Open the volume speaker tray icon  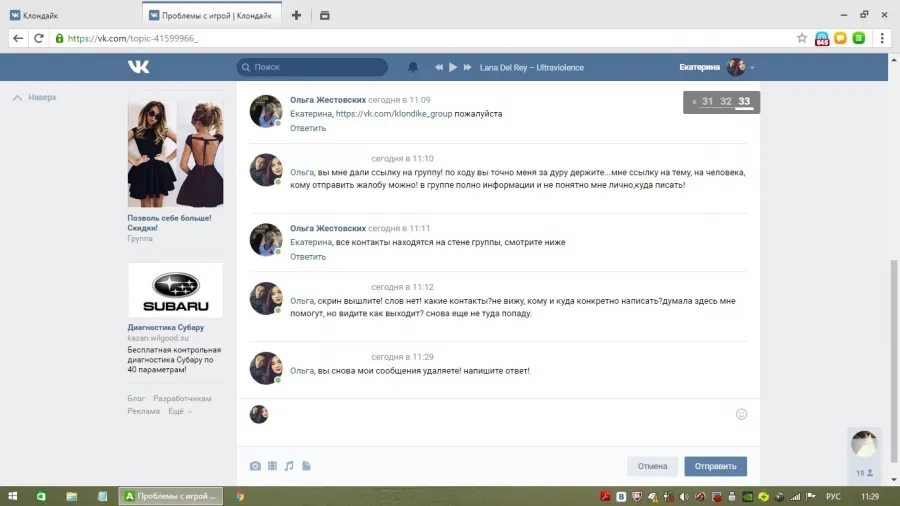(x=684, y=497)
